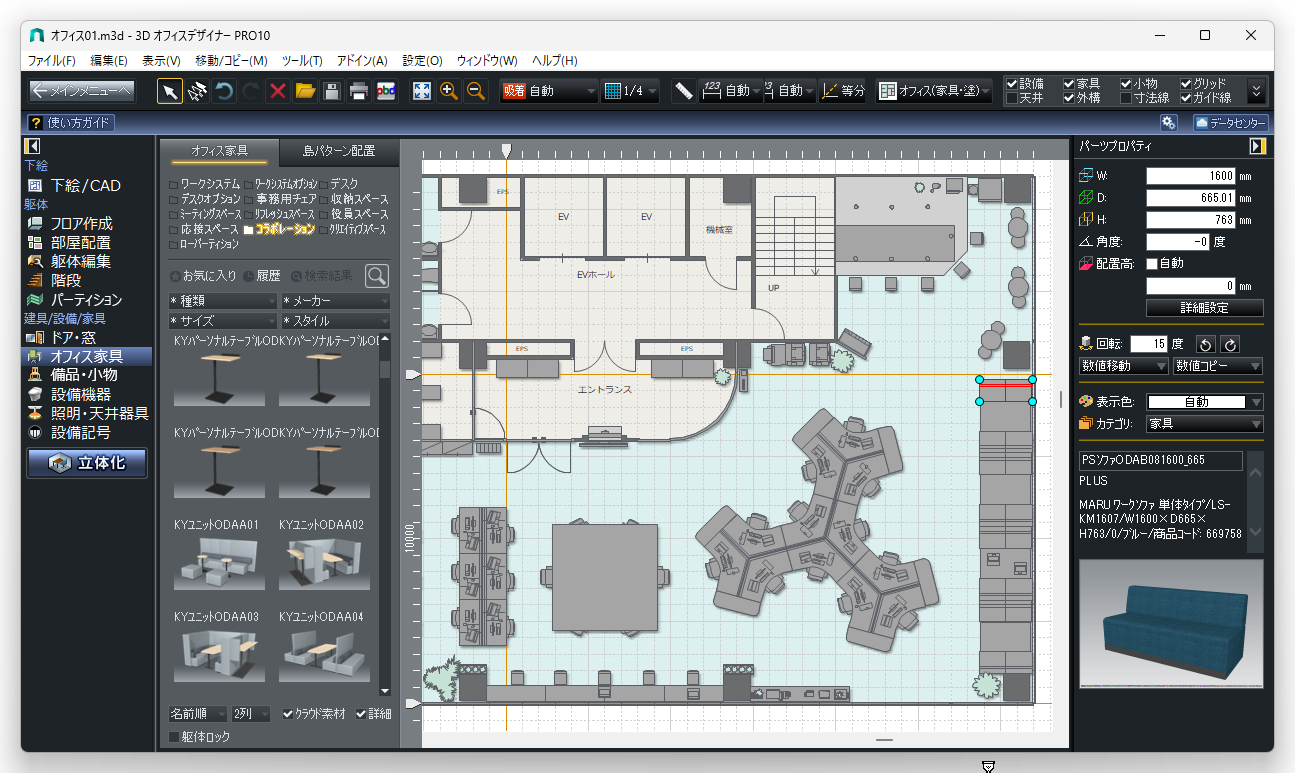Image resolution: width=1295 pixels, height=773 pixels.
Task: Click the 詳細設定 button
Action: coord(1204,308)
